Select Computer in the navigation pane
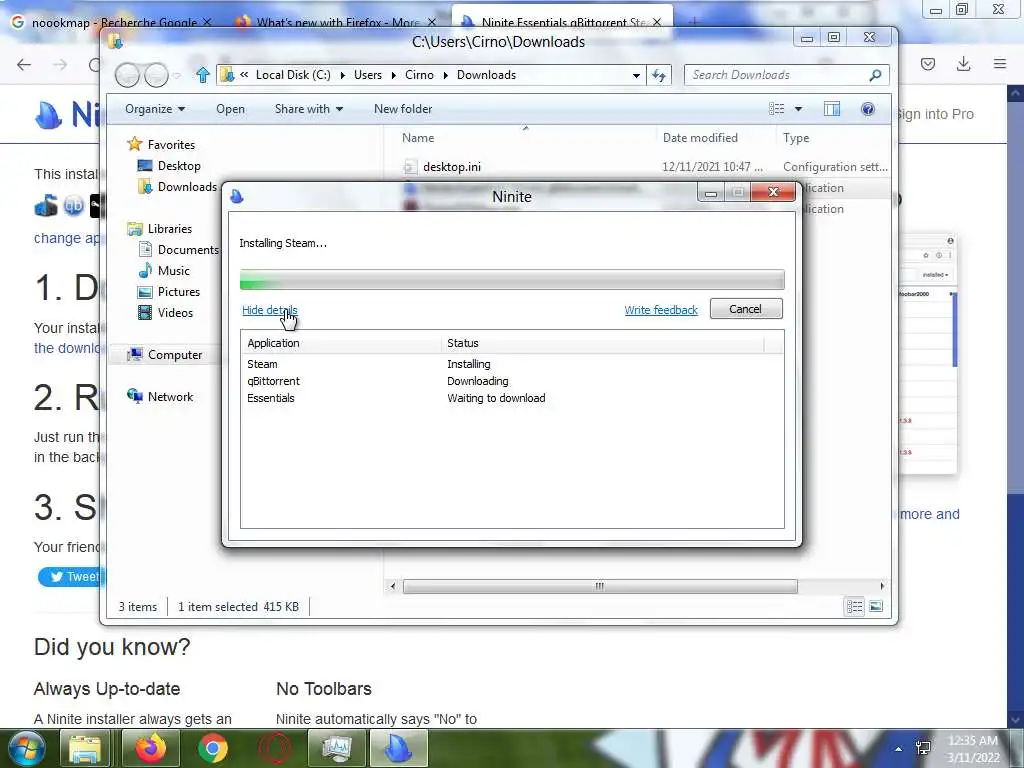This screenshot has width=1024, height=768. [x=175, y=355]
